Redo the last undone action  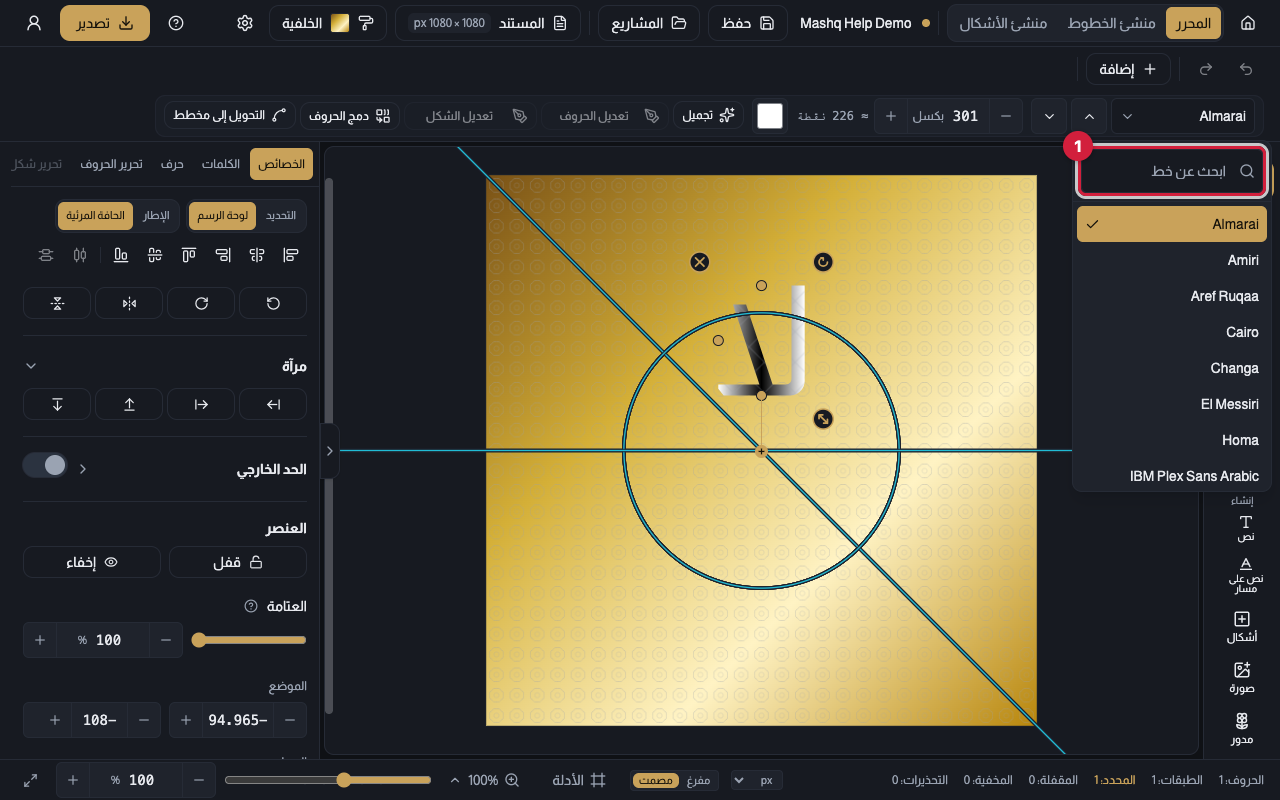pyautogui.click(x=1206, y=69)
